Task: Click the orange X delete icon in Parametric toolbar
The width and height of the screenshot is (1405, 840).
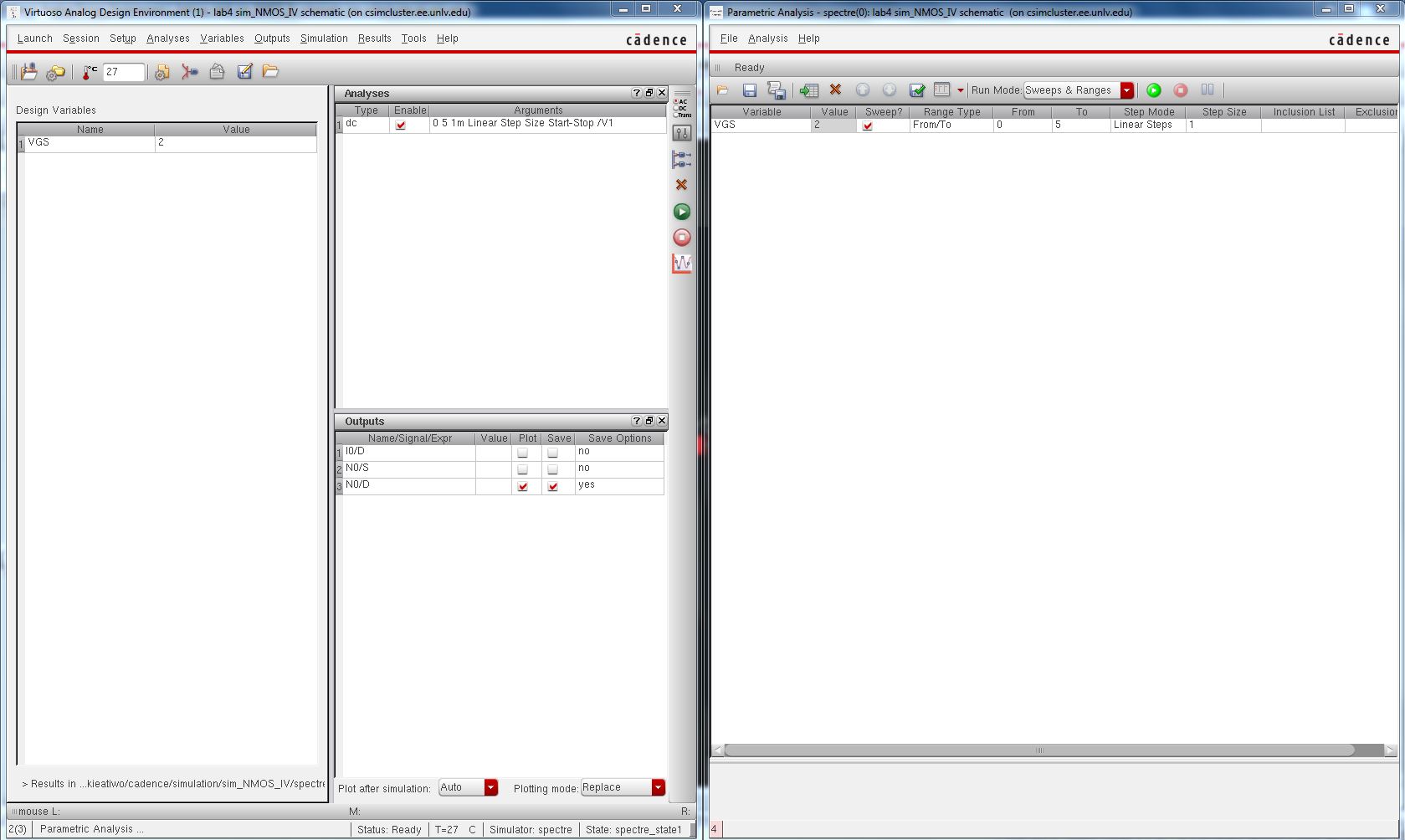Action: click(835, 90)
